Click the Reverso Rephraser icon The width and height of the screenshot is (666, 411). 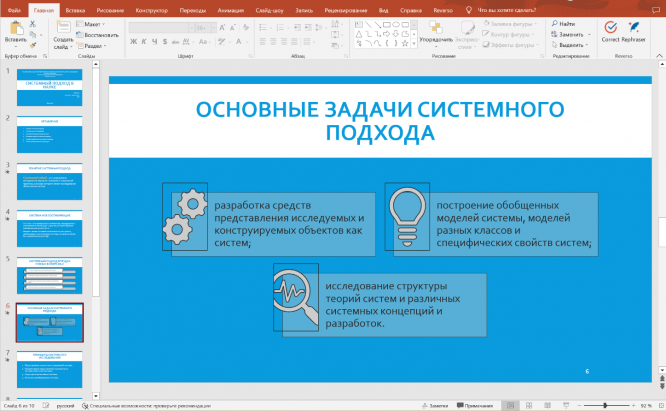[x=634, y=28]
